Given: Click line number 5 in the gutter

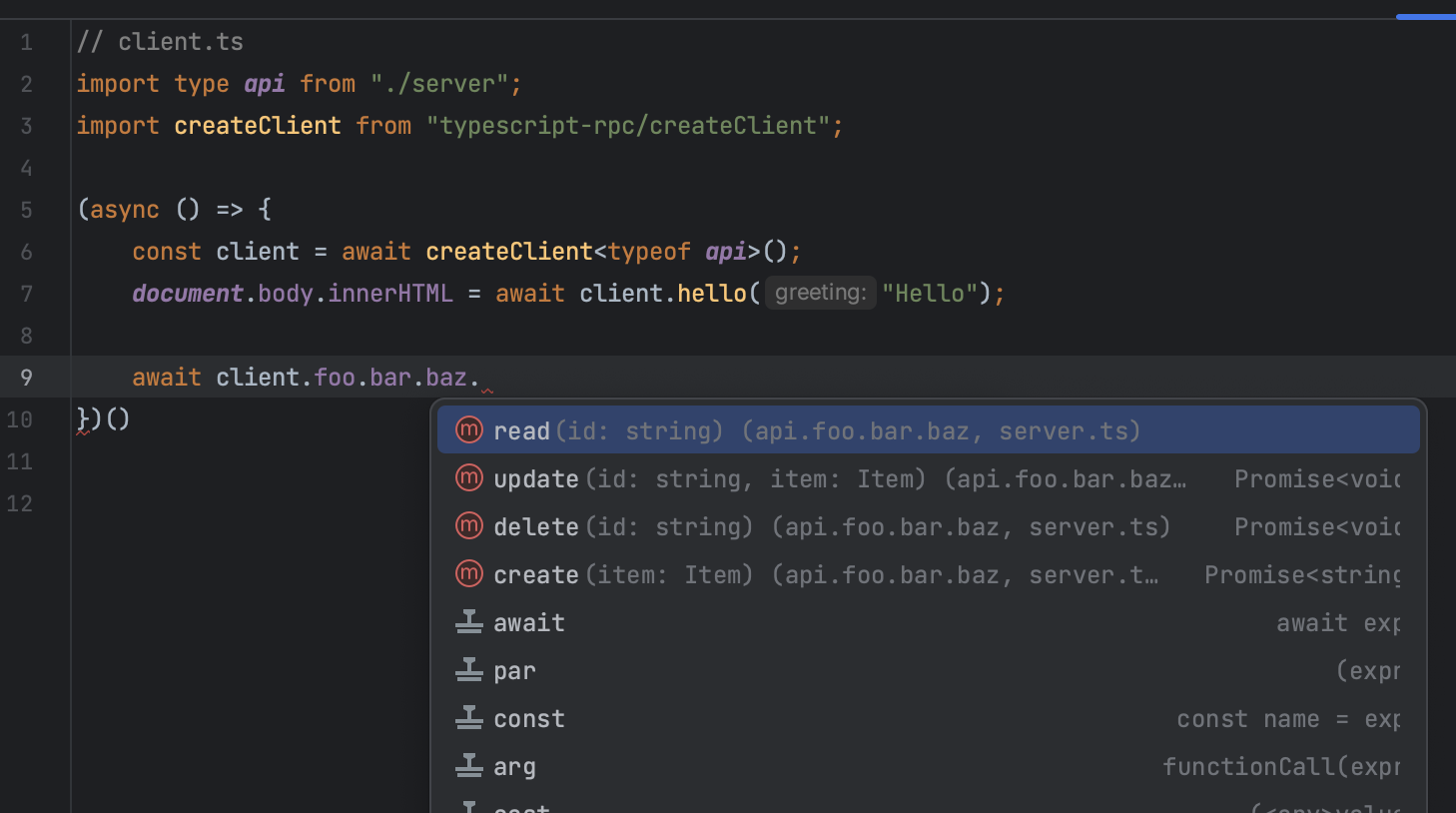Looking at the screenshot, I should pos(26,210).
